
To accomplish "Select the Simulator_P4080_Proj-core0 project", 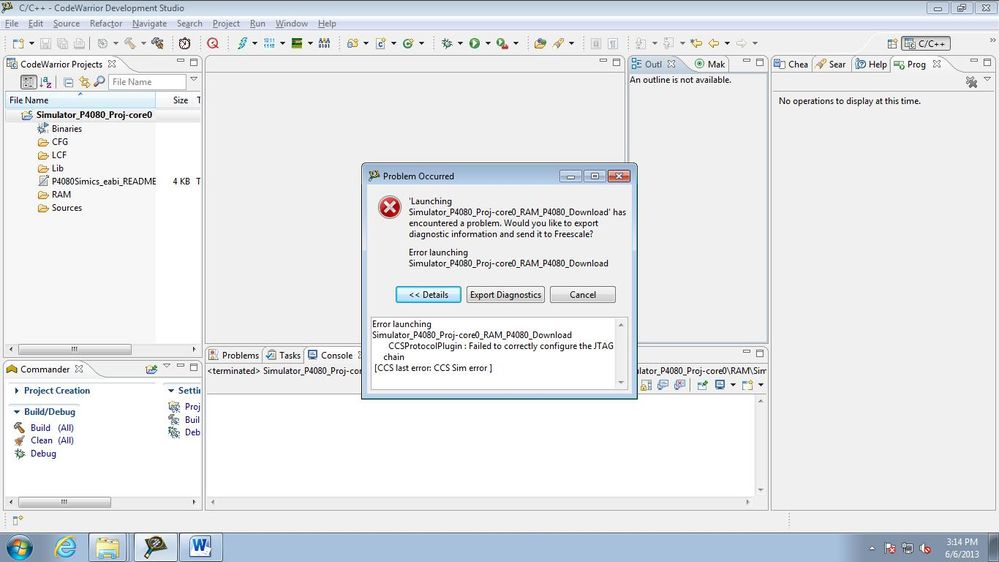I will coord(94,115).
